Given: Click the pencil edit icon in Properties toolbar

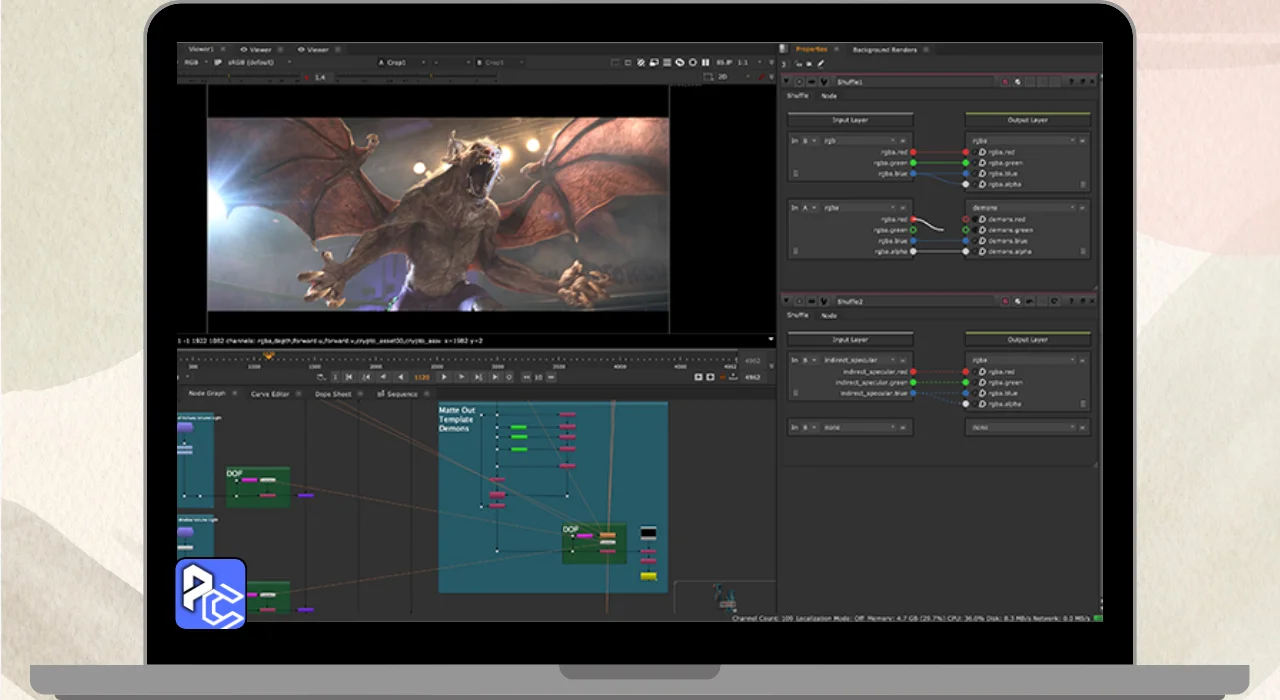Looking at the screenshot, I should pos(821,63).
